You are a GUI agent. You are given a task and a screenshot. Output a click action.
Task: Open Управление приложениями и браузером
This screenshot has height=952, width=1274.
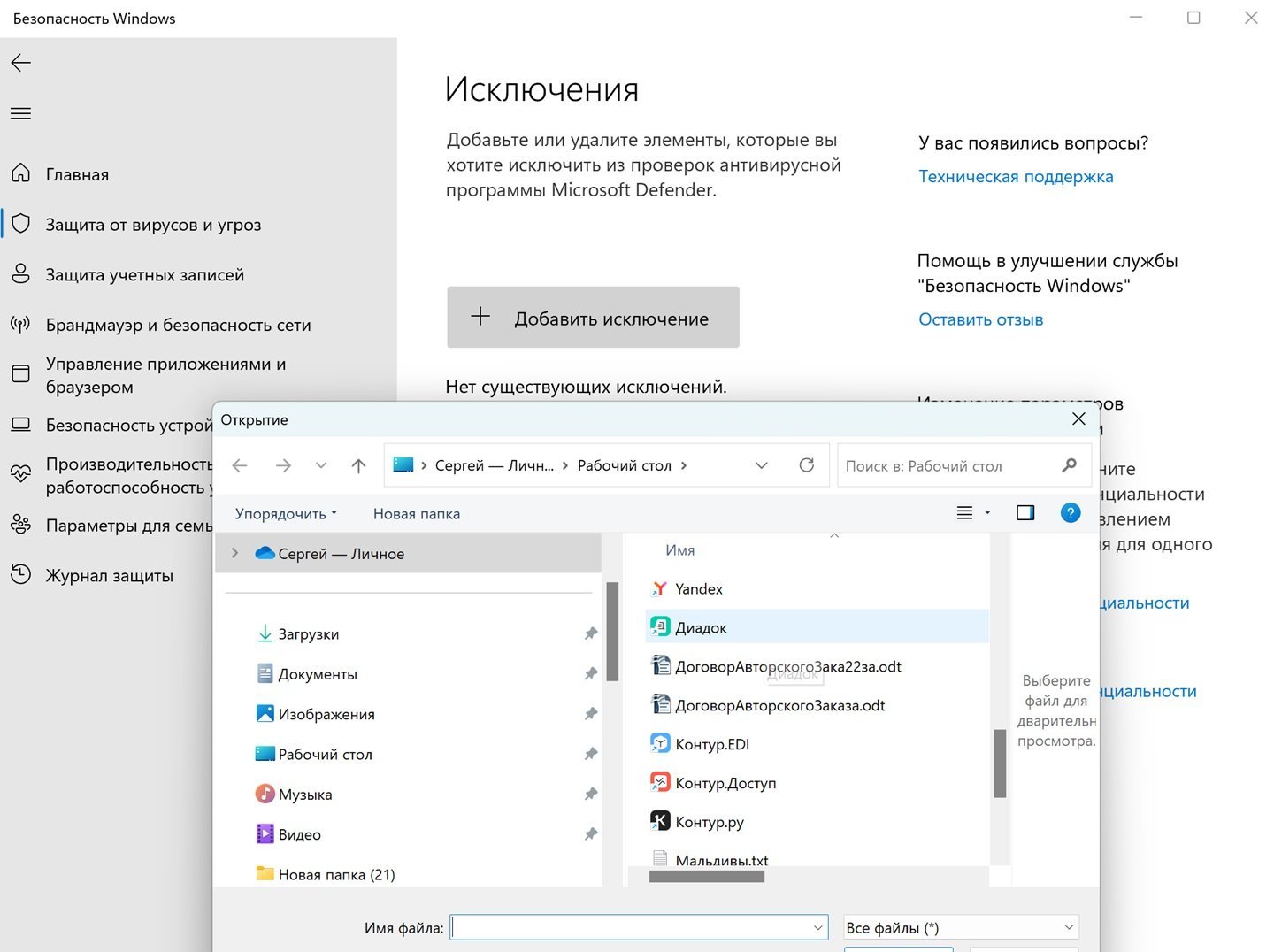click(x=165, y=375)
